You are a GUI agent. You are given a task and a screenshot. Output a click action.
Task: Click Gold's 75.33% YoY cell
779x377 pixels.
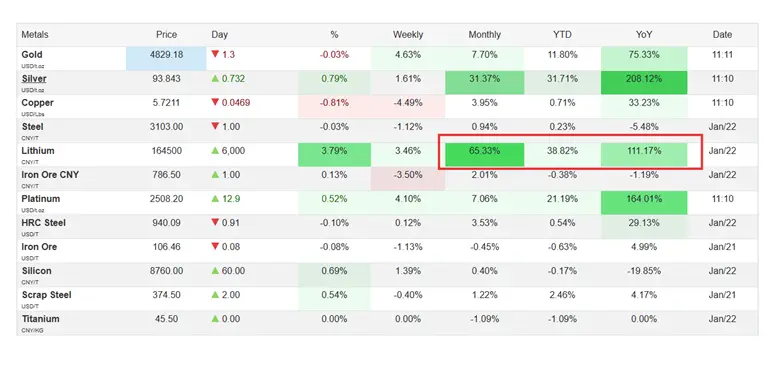644,58
